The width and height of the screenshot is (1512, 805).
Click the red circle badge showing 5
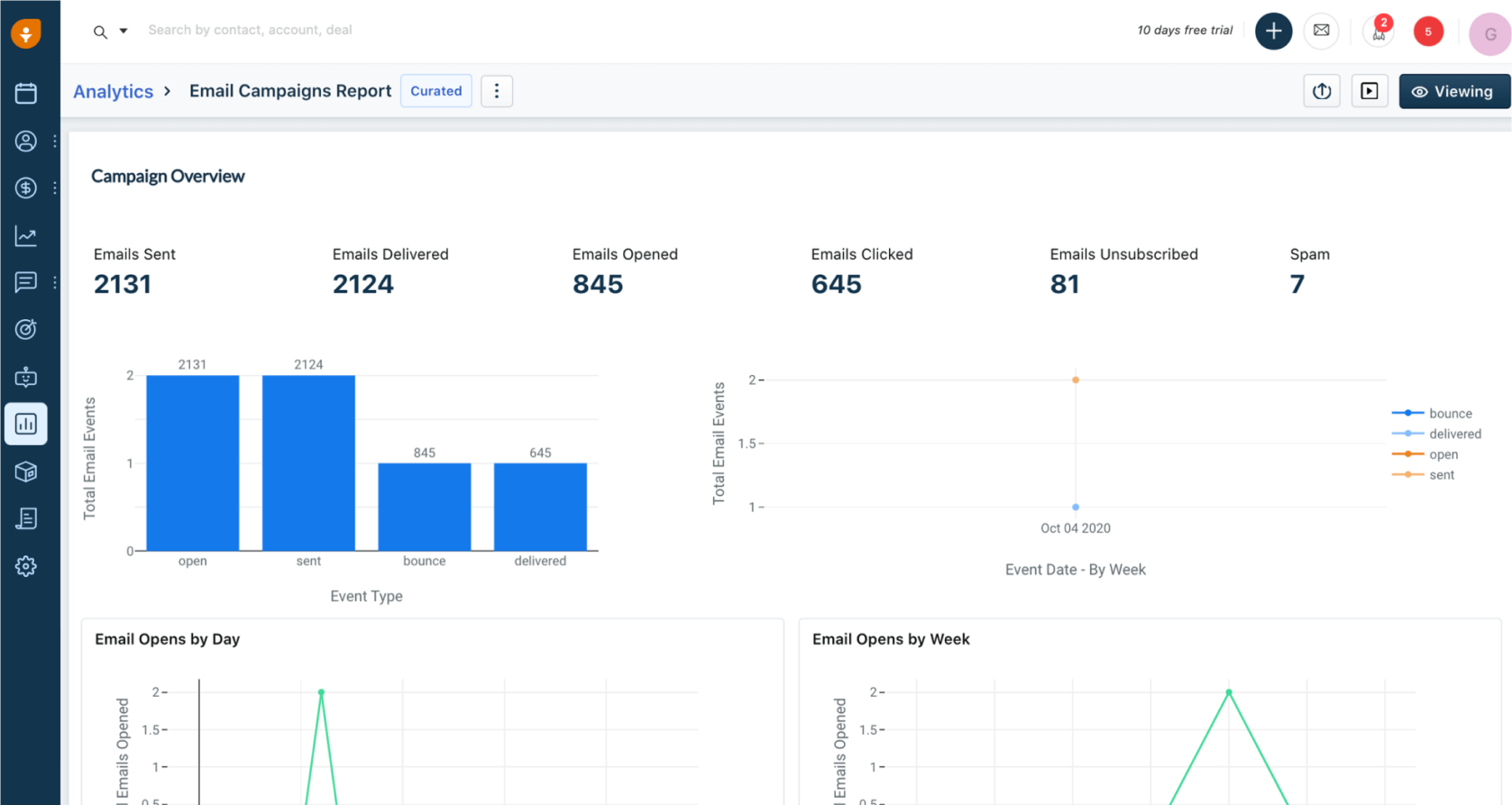pyautogui.click(x=1428, y=32)
